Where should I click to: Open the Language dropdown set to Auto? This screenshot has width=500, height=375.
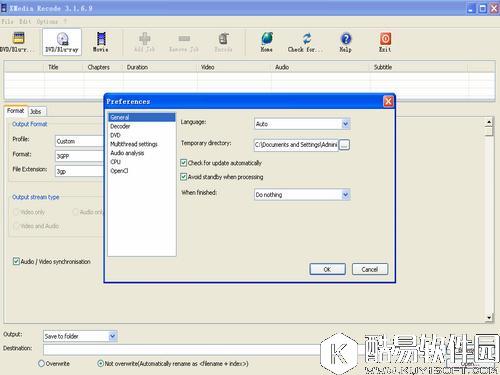point(302,124)
